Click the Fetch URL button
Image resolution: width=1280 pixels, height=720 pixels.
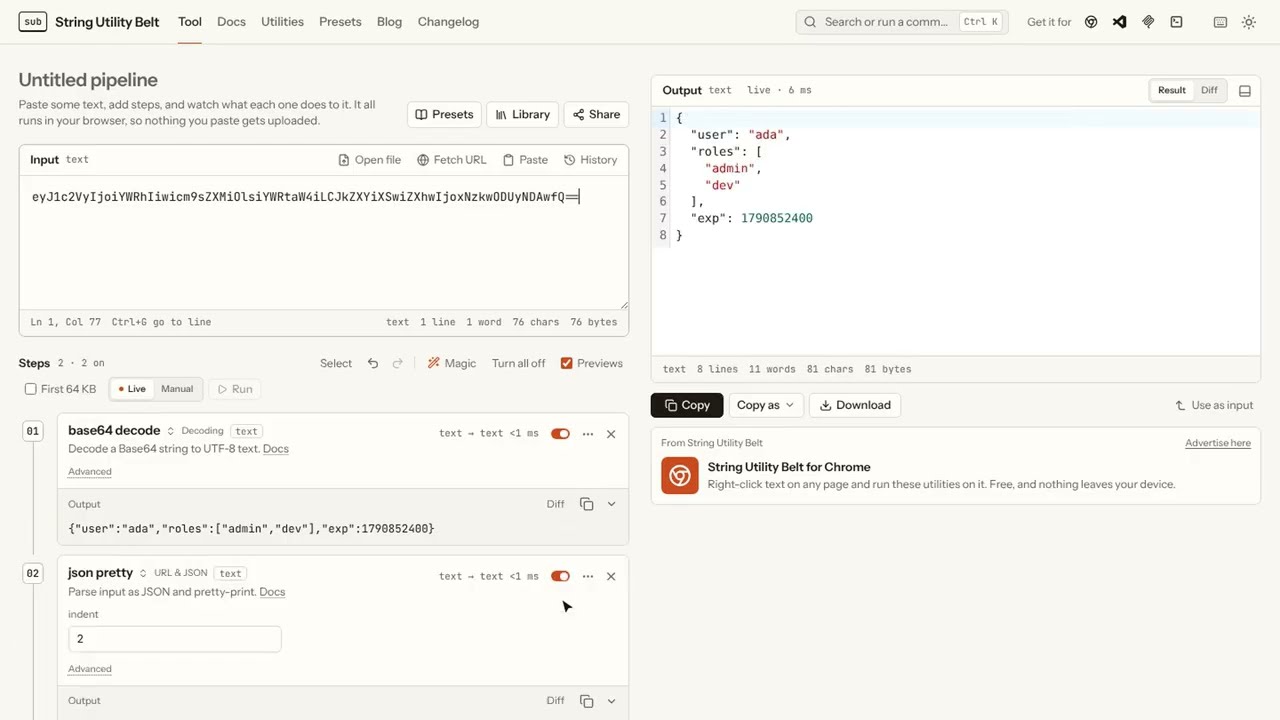click(452, 160)
